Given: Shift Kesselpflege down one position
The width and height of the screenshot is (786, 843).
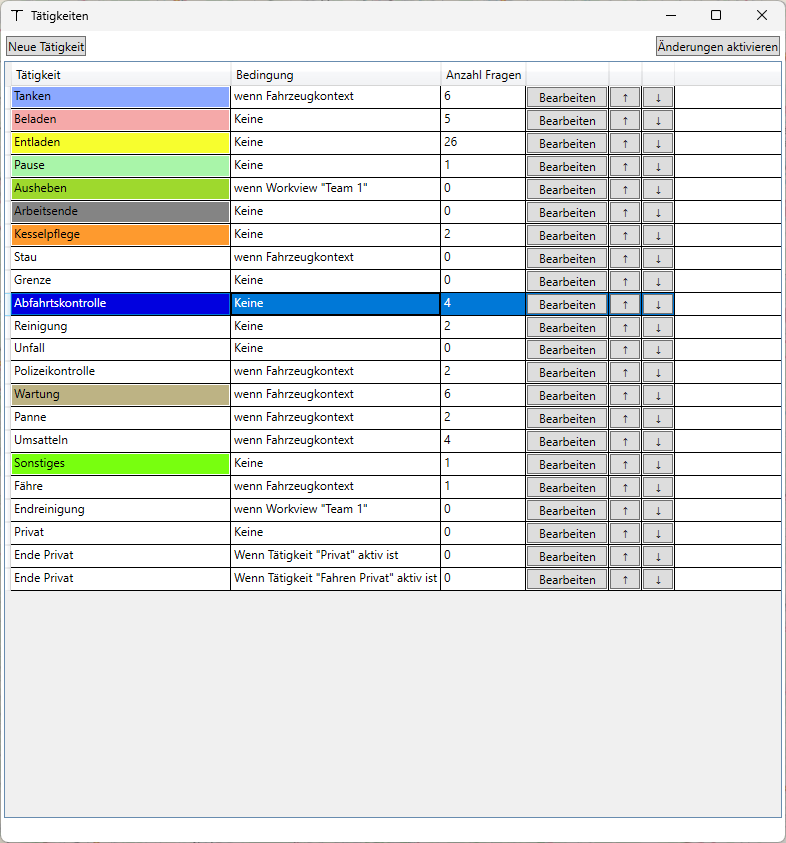Looking at the screenshot, I should coord(658,236).
